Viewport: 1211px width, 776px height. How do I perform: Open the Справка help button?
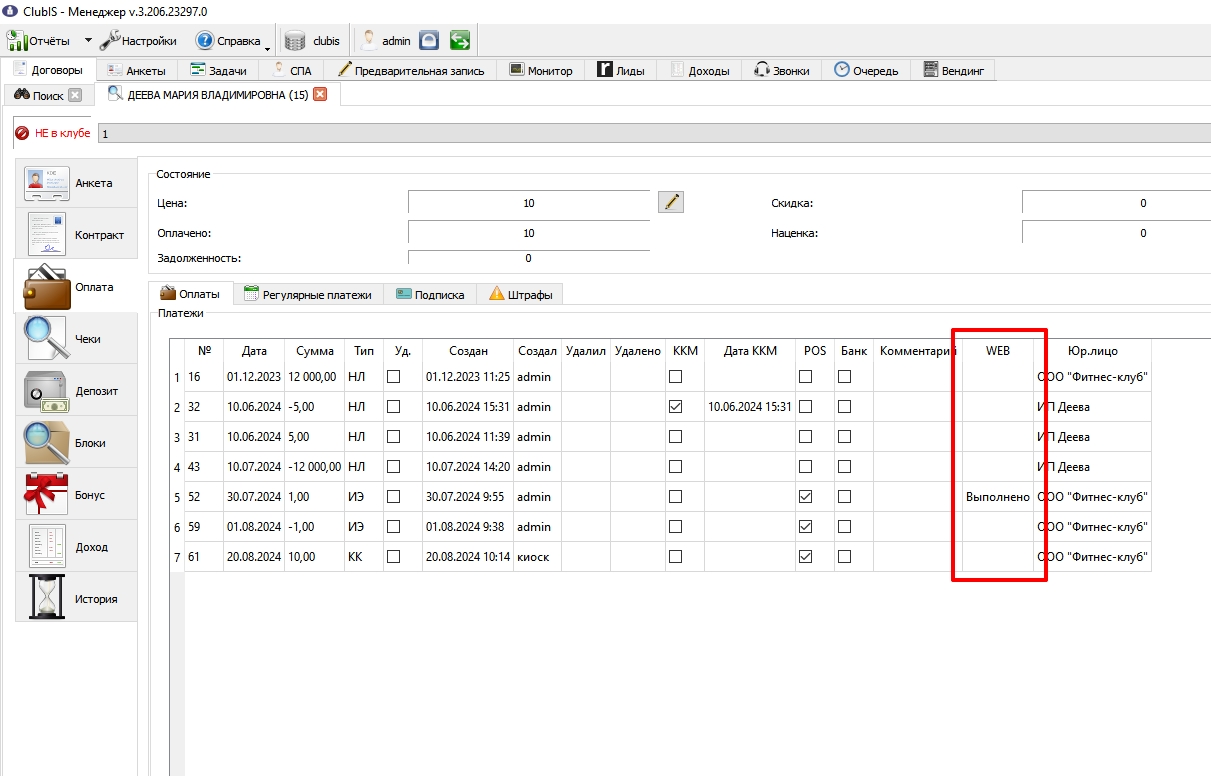click(228, 41)
